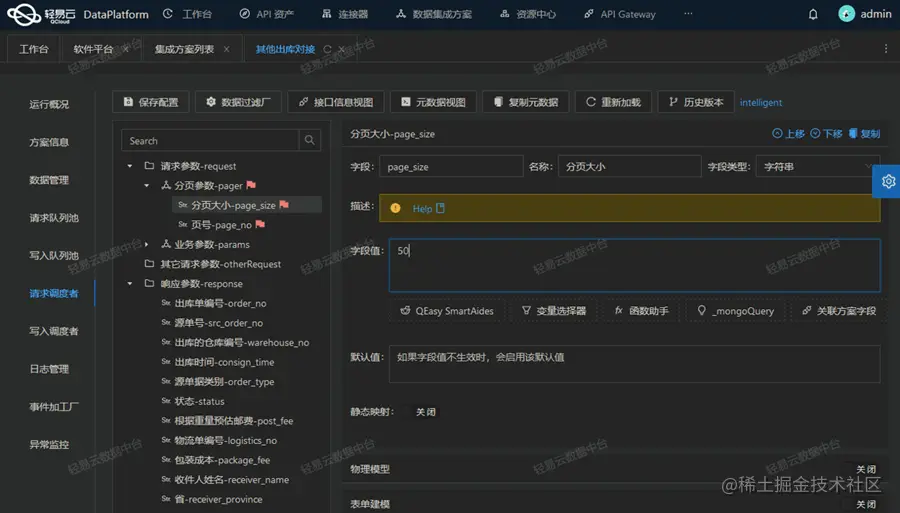Image resolution: width=900 pixels, height=513 pixels.
Task: Click the tab bar three-dot menu
Action: [886, 49]
